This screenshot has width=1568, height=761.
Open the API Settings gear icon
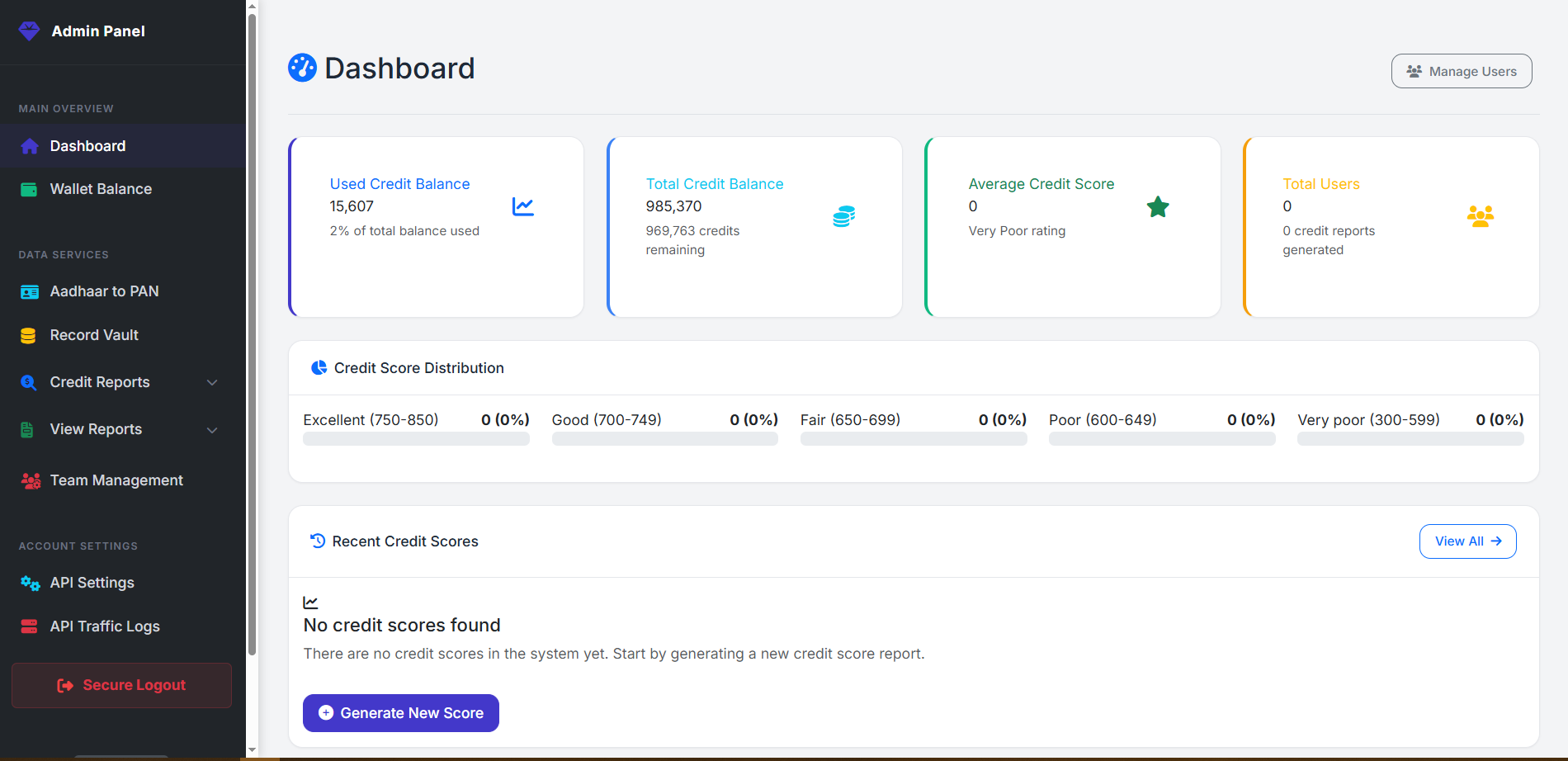(x=30, y=583)
